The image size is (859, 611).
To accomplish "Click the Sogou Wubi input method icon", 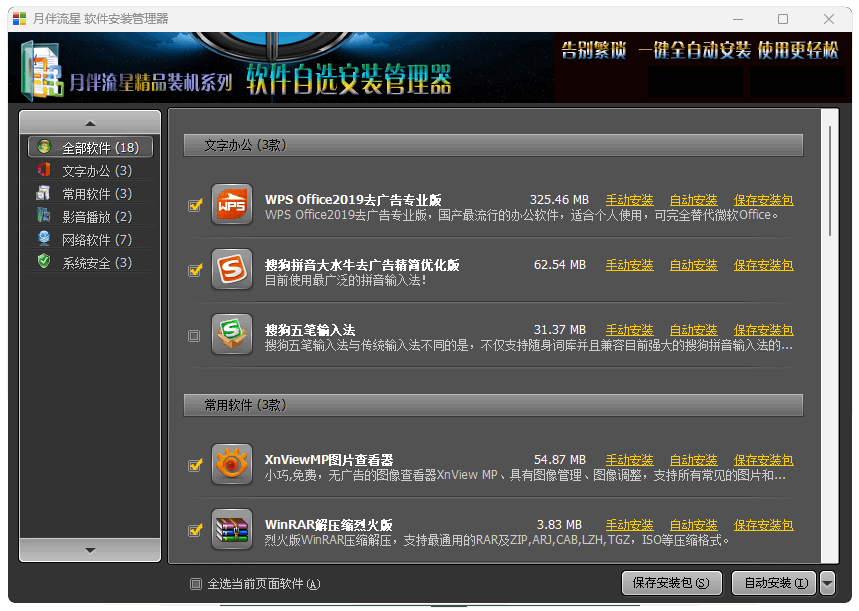I will (232, 335).
